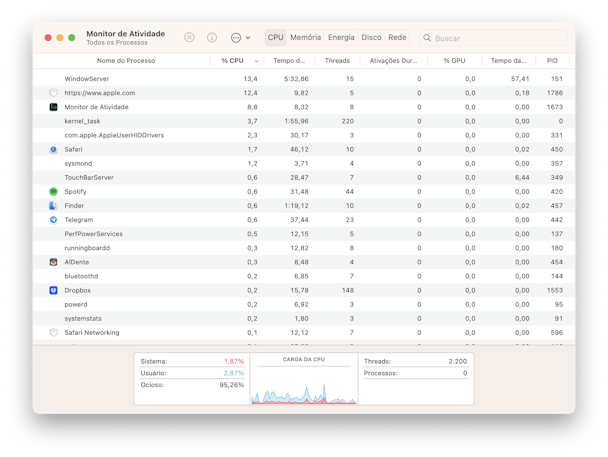Select the PerfPowerServices process name
The height and width of the screenshot is (457, 608).
click(93, 234)
